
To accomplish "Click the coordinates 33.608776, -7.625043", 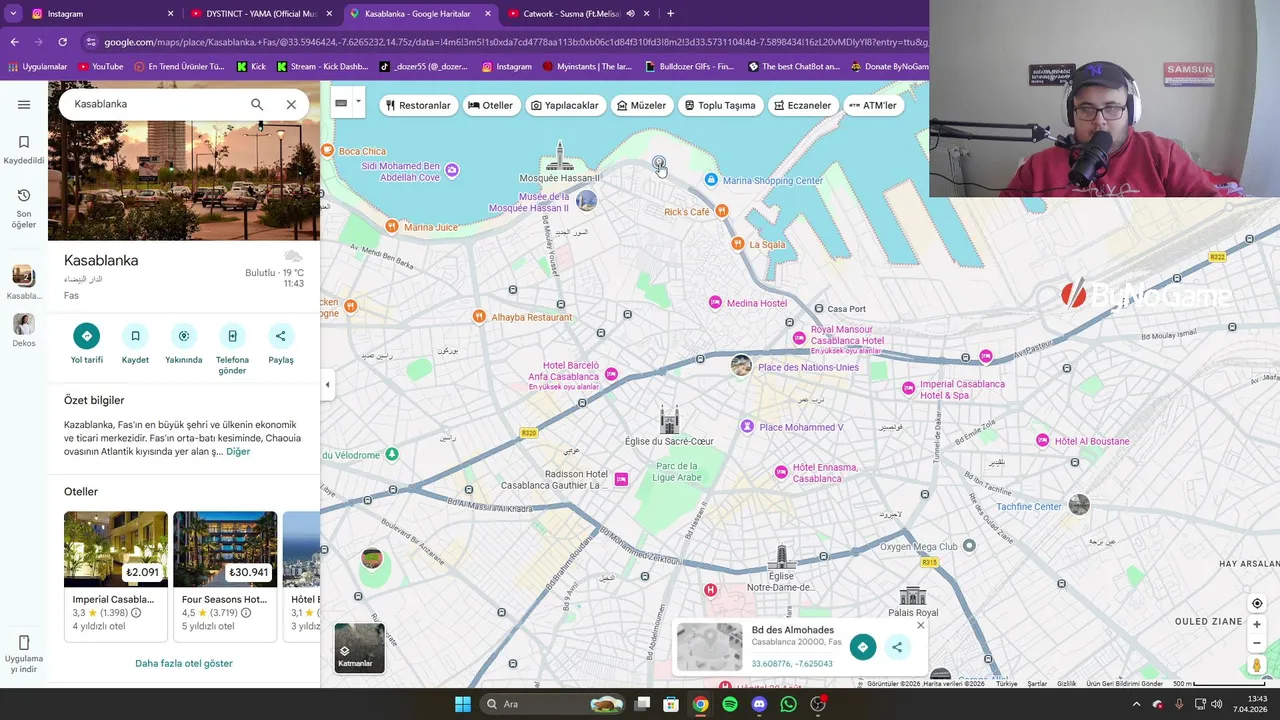I will [792, 664].
